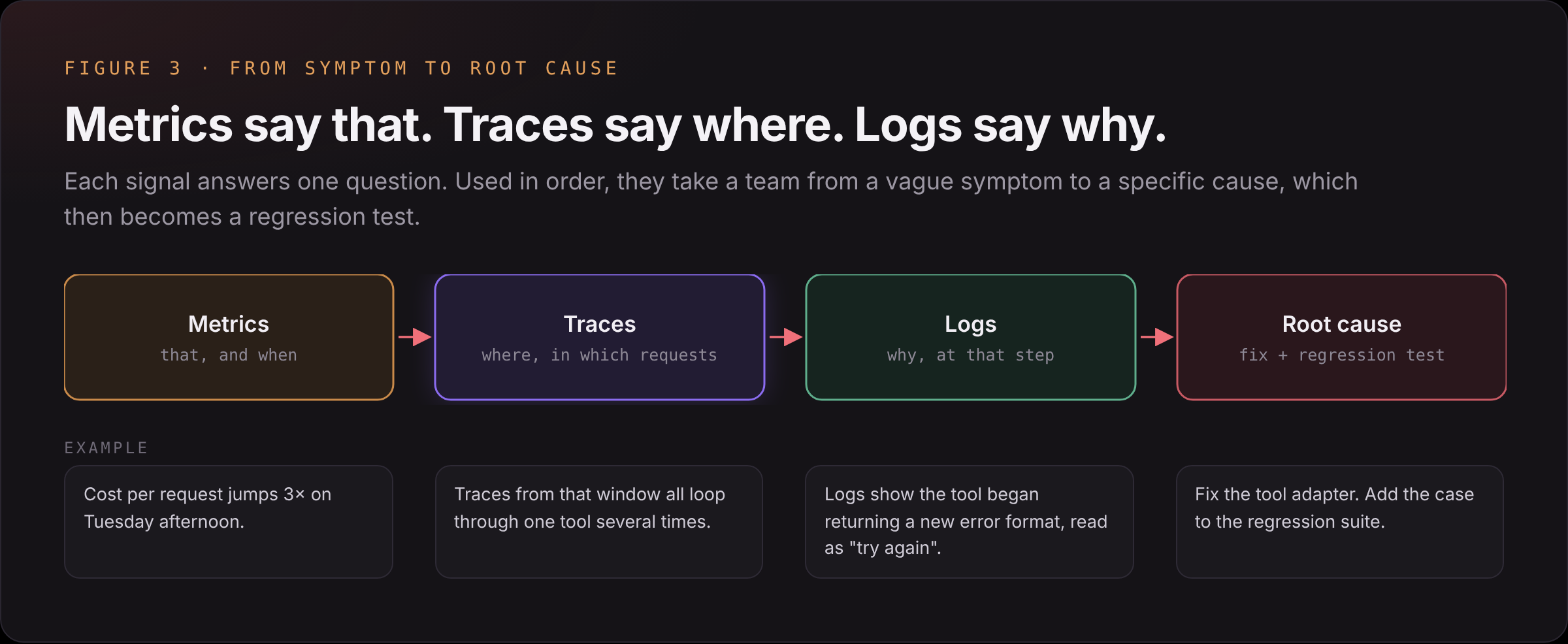Click the EXAMPLE section label

tap(106, 448)
